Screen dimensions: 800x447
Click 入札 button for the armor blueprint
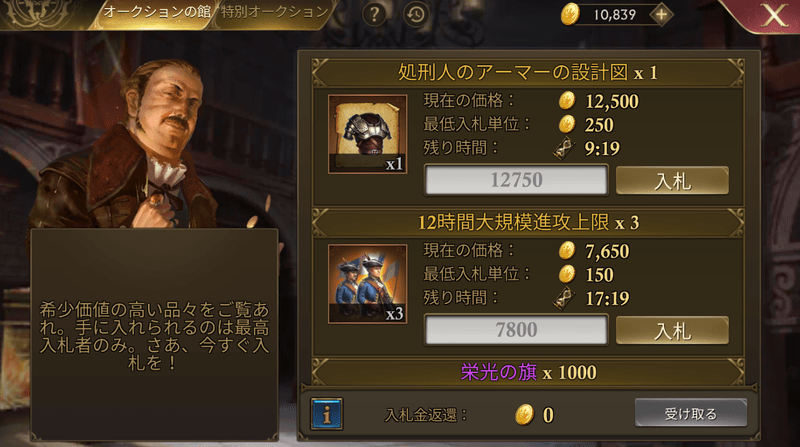point(672,180)
